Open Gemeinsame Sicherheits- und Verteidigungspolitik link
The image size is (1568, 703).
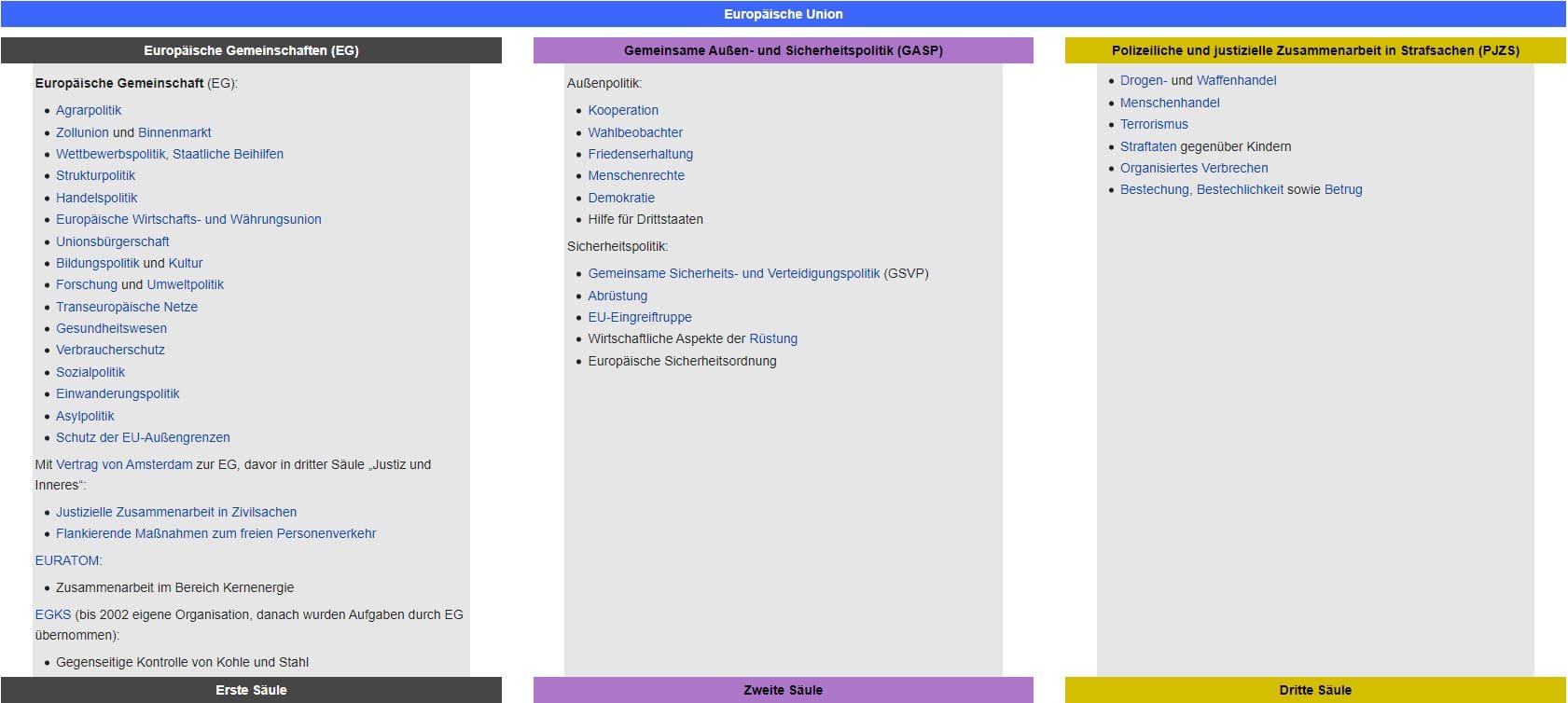(734, 273)
